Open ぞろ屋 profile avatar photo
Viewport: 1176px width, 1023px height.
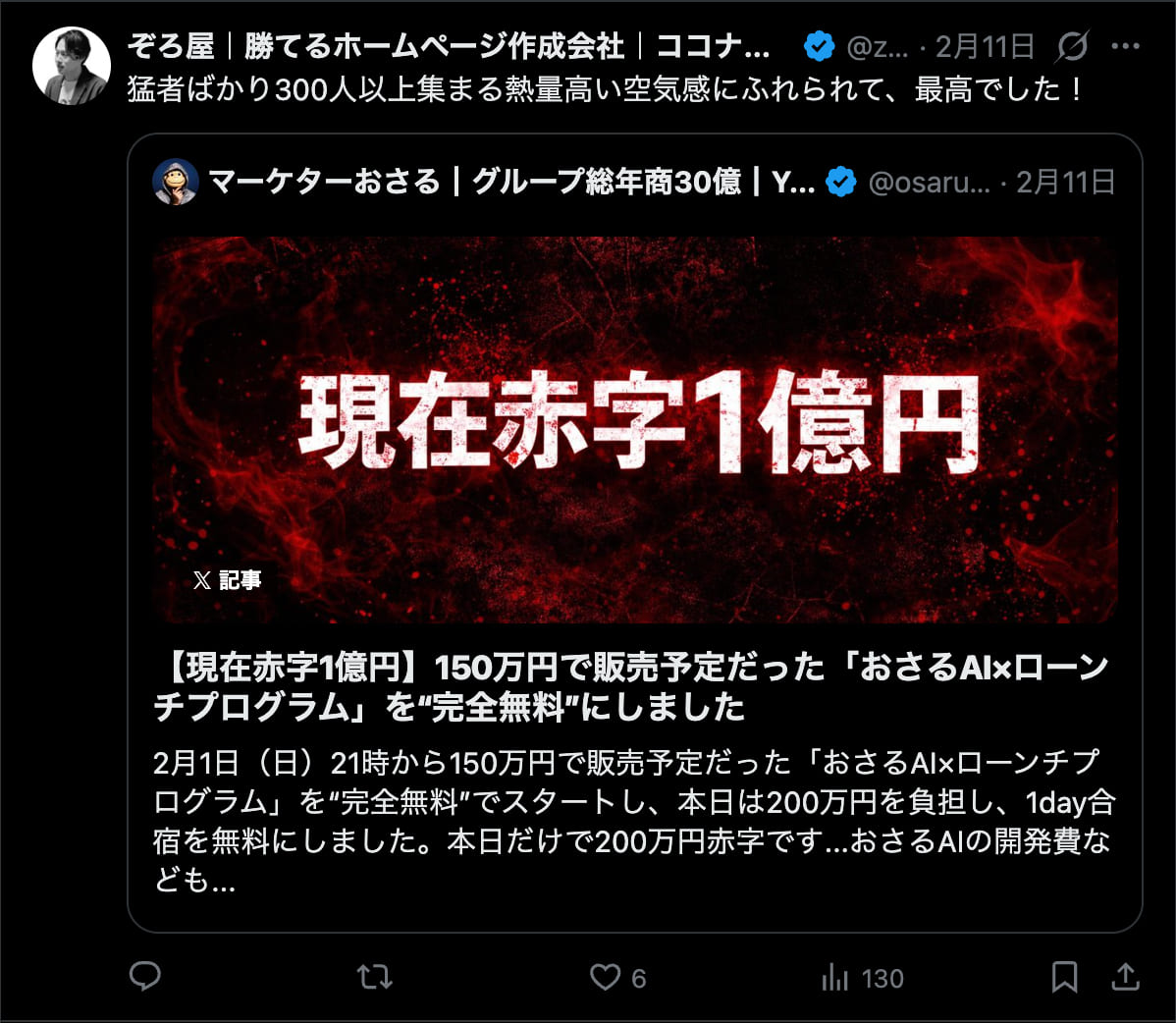tap(72, 66)
